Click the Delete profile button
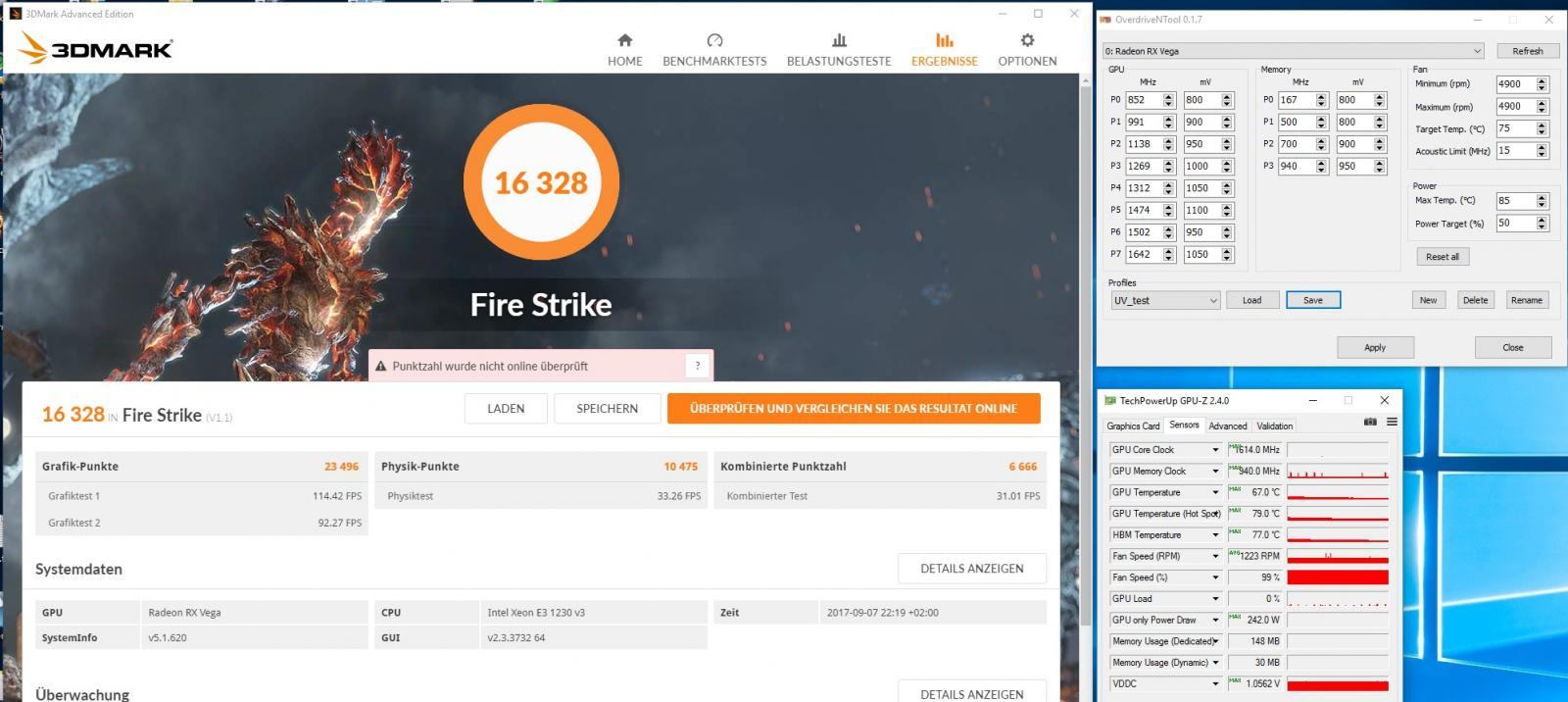Screen dimensions: 1568x702 tap(1476, 300)
